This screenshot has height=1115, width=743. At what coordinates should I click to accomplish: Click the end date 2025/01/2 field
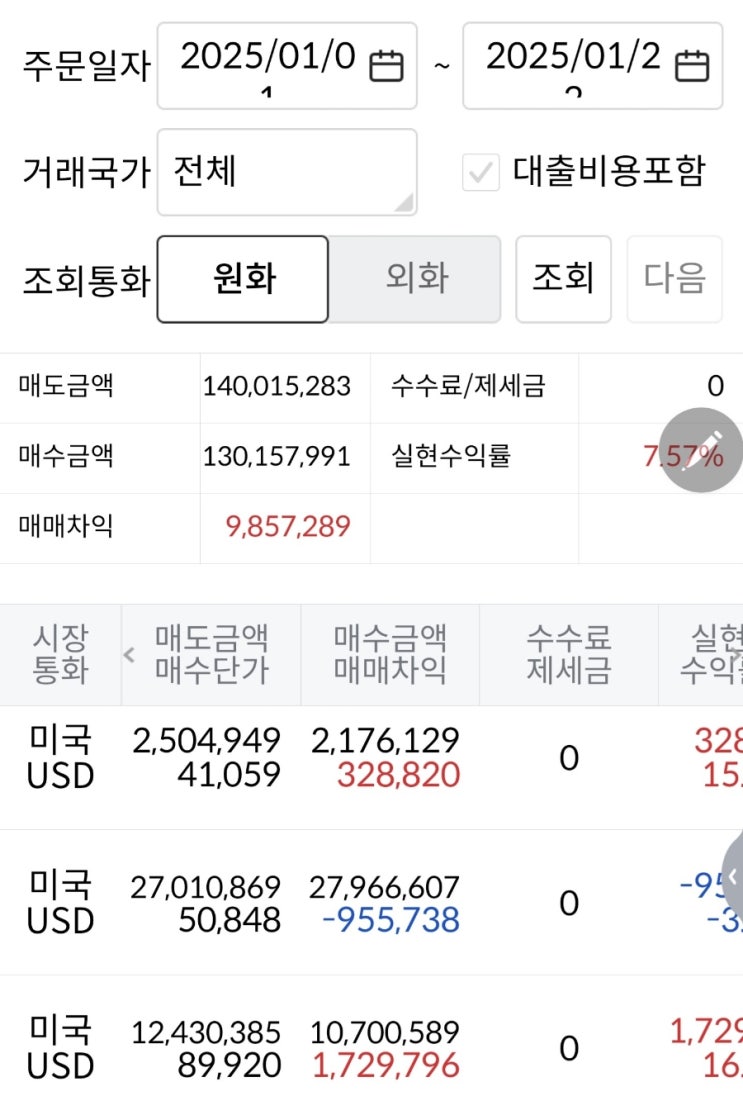tap(573, 64)
